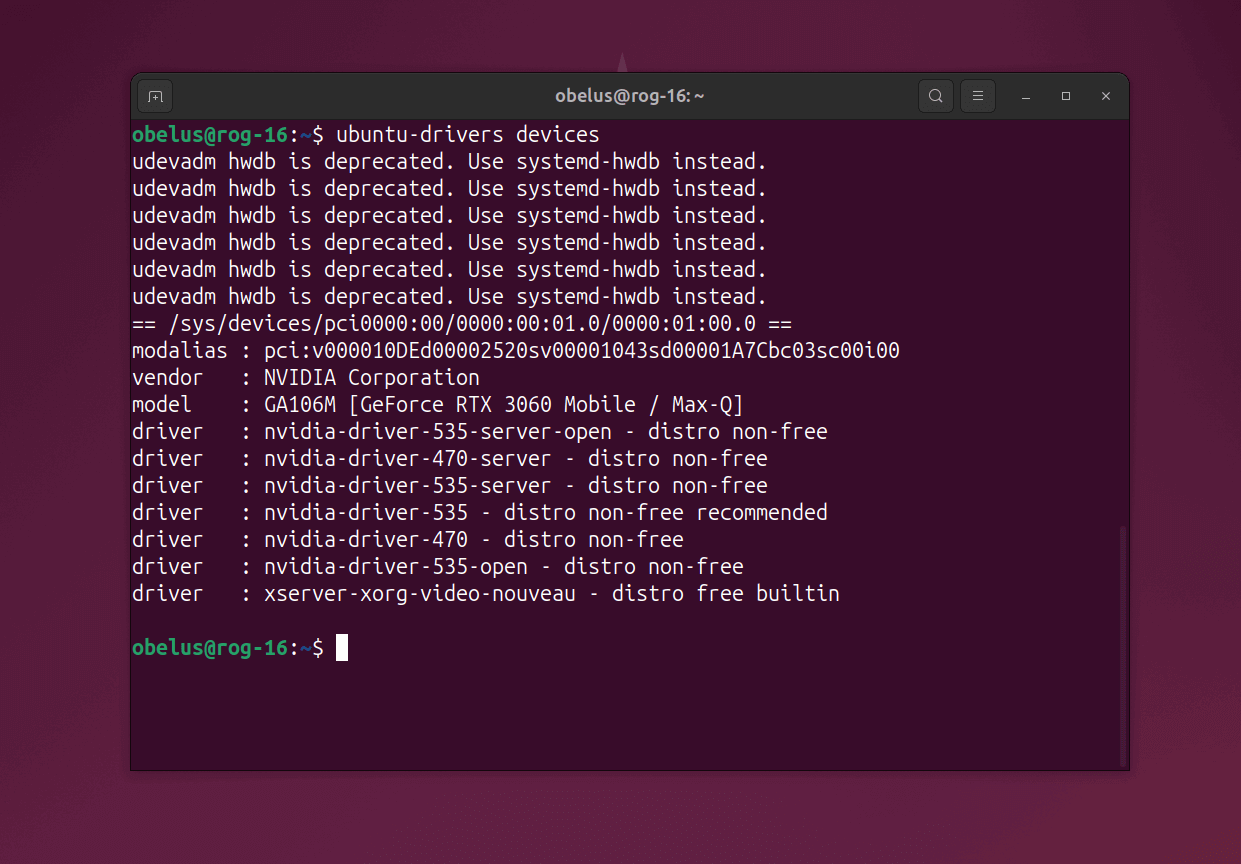The height and width of the screenshot is (864, 1241).
Task: Click the modalias pci:v000010DE line
Action: (x=516, y=350)
